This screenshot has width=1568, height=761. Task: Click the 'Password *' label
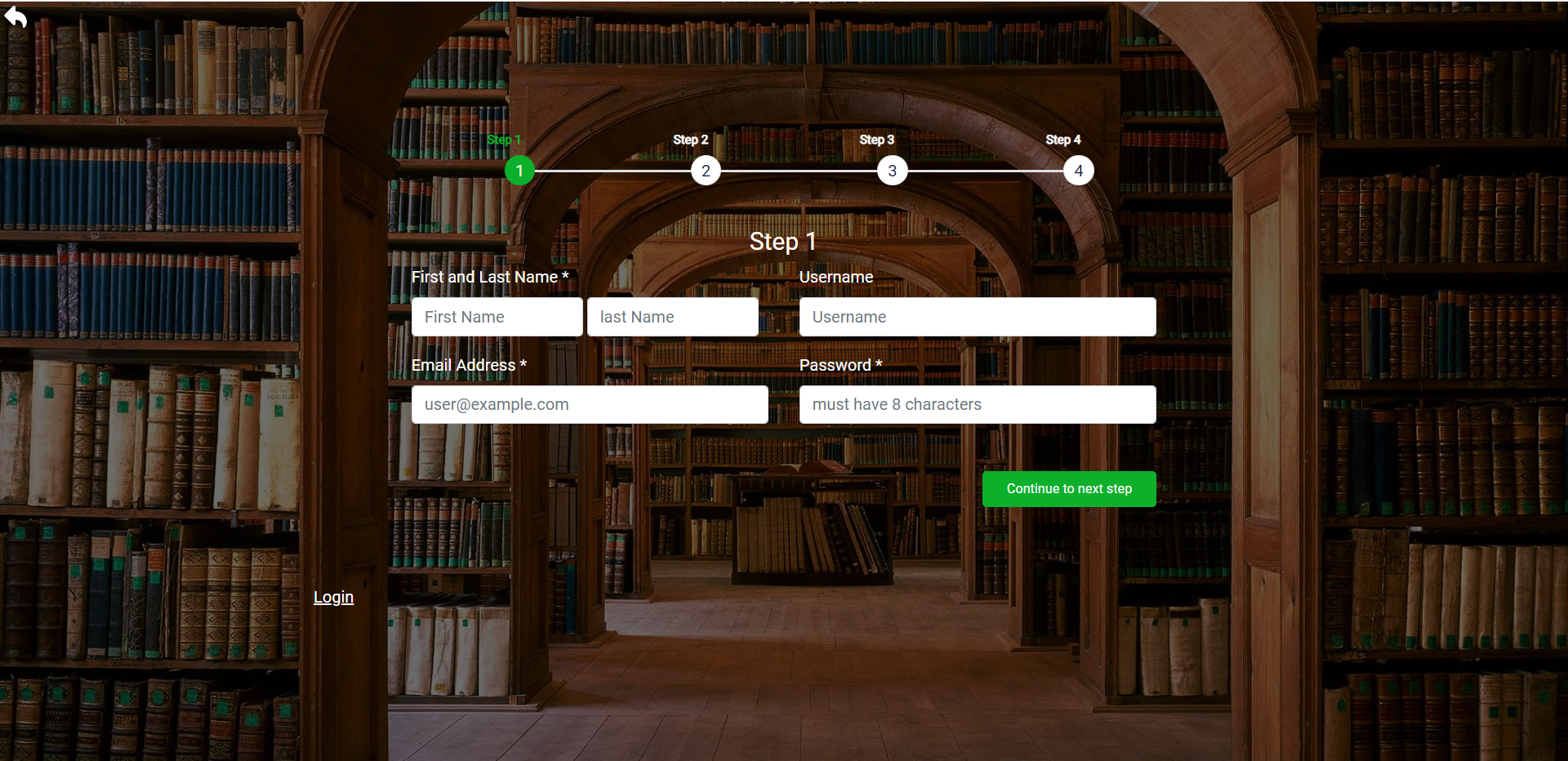click(x=840, y=365)
